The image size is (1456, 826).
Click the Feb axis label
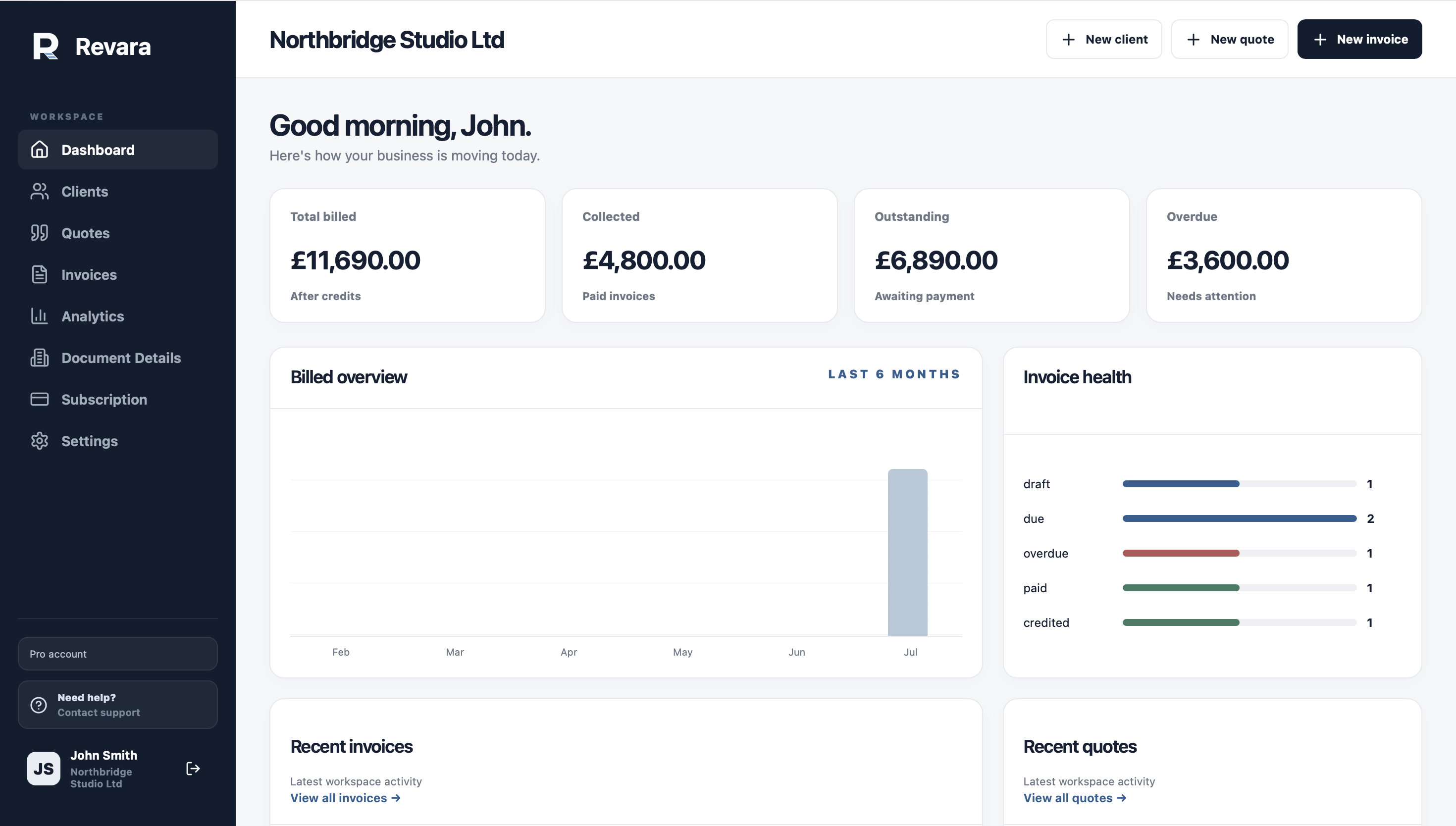(341, 652)
